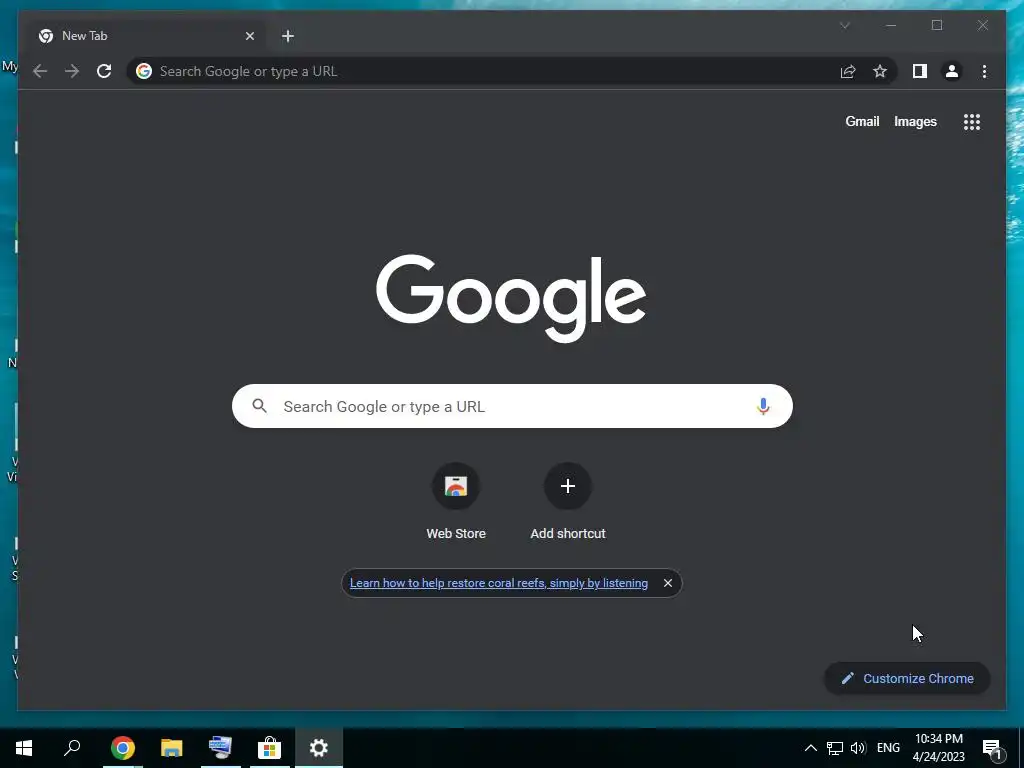Image resolution: width=1024 pixels, height=768 pixels.
Task: Open a new tab with plus button
Action: point(288,36)
